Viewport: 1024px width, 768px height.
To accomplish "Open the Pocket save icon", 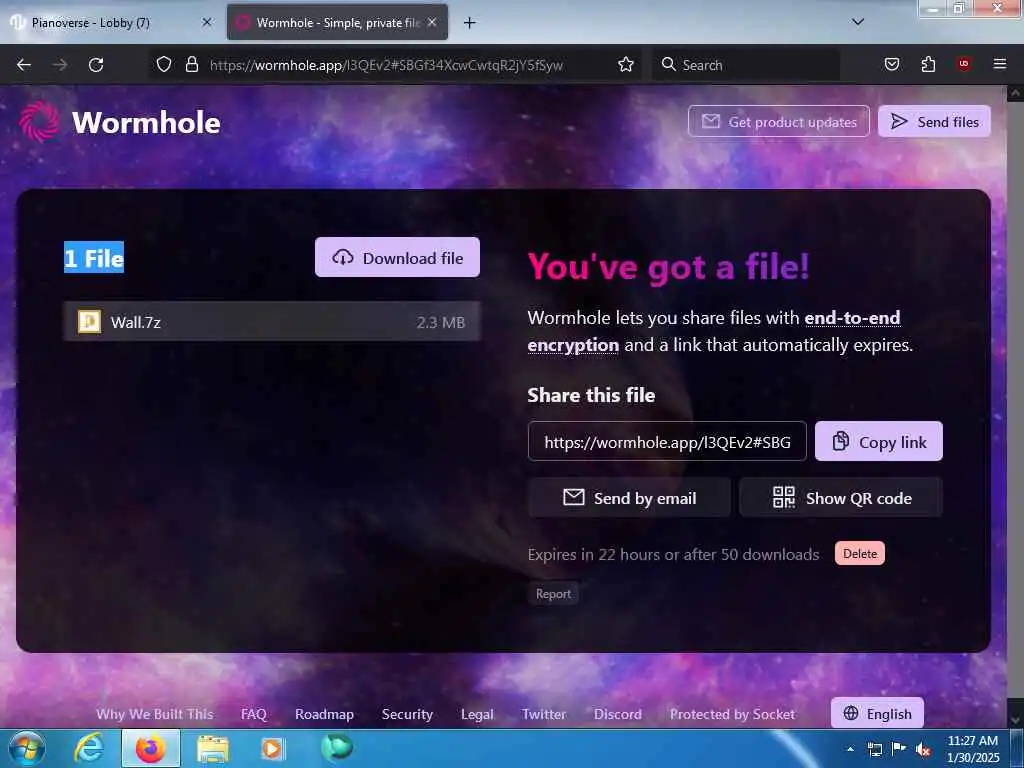I will [892, 64].
